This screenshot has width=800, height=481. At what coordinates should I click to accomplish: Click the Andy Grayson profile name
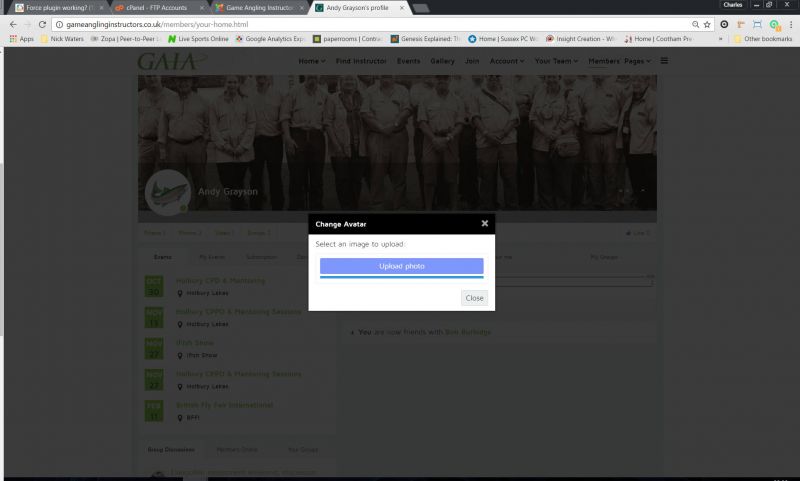coord(228,191)
